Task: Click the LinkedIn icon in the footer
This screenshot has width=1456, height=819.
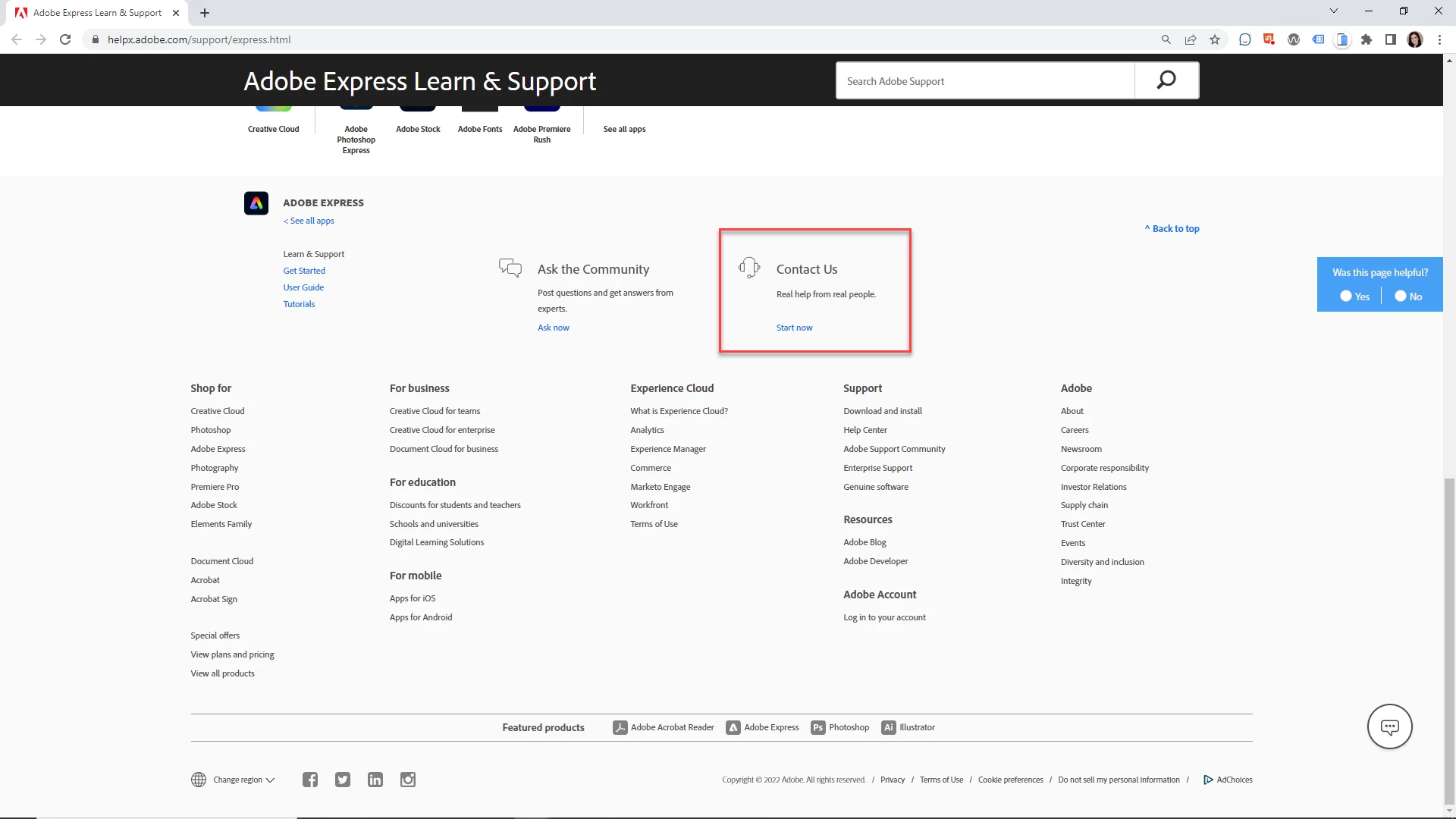Action: click(x=375, y=780)
